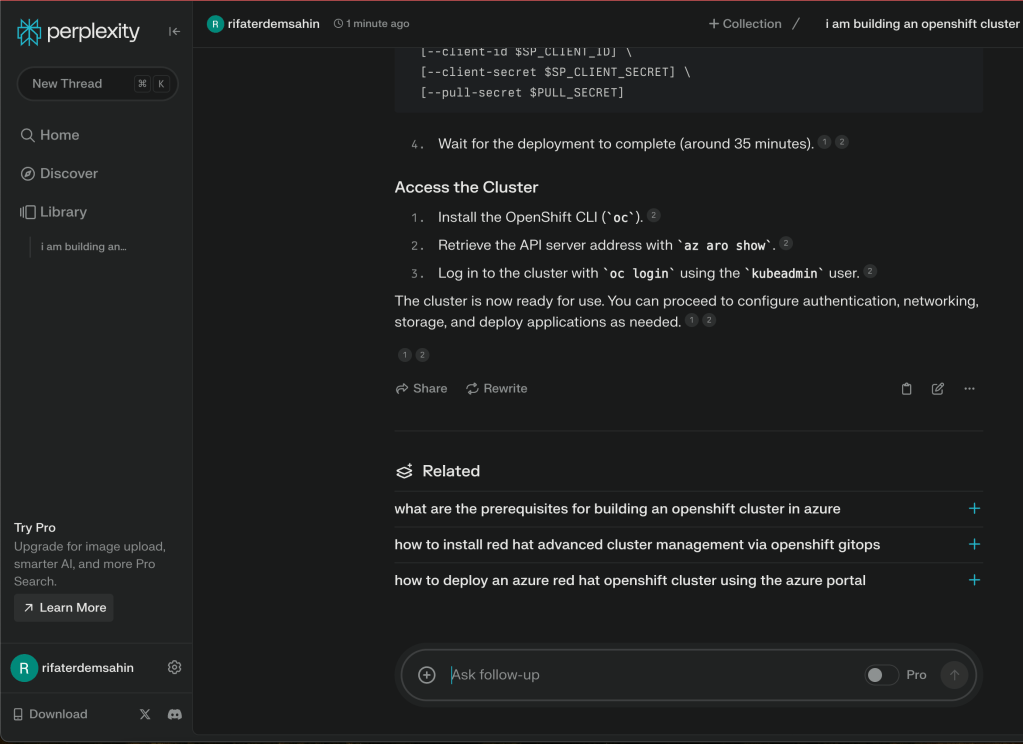Screen dimensions: 1023x744
Task: Click Download app link
Action: click(50, 714)
